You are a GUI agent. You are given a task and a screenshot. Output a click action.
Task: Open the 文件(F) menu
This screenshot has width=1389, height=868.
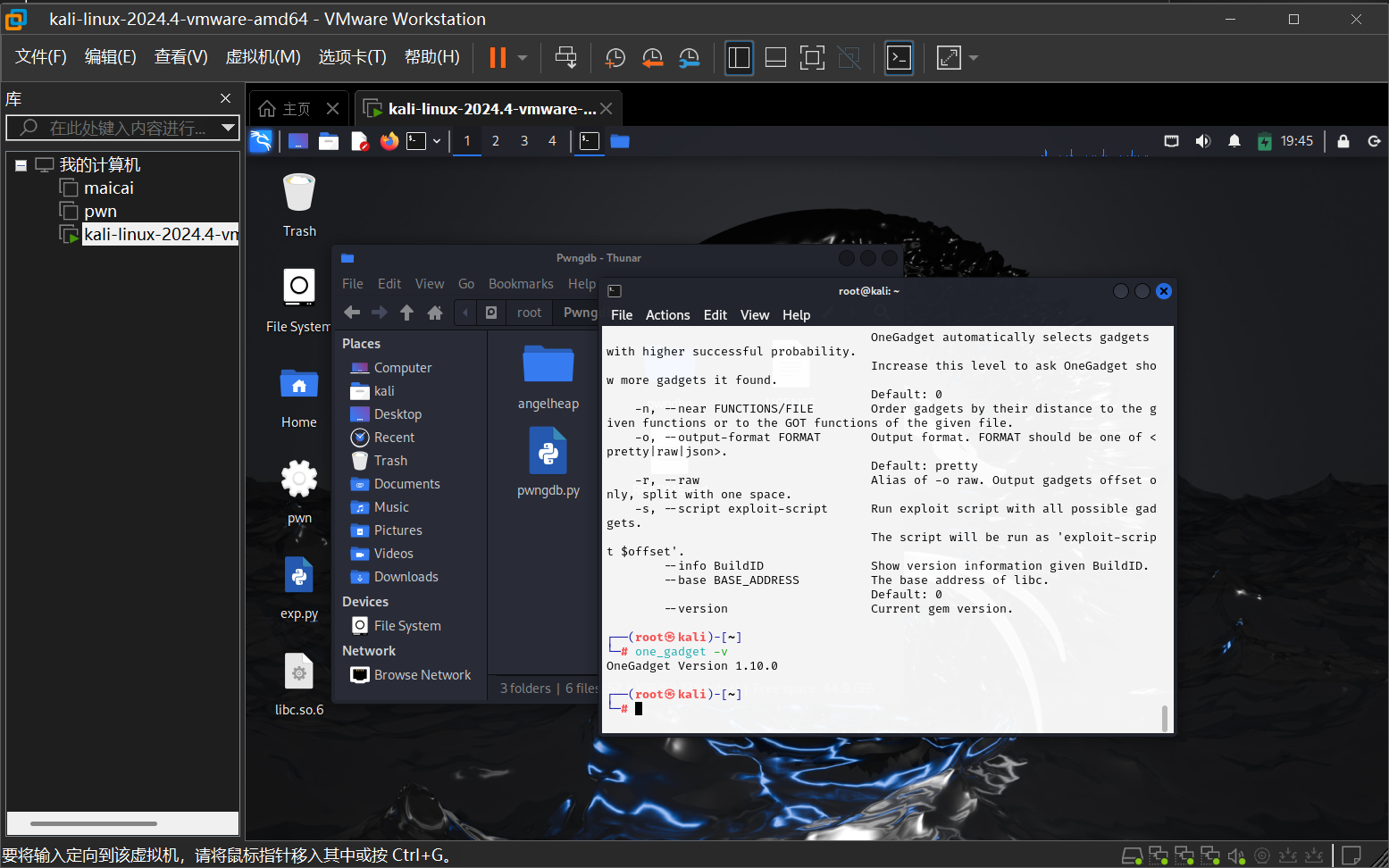click(40, 57)
